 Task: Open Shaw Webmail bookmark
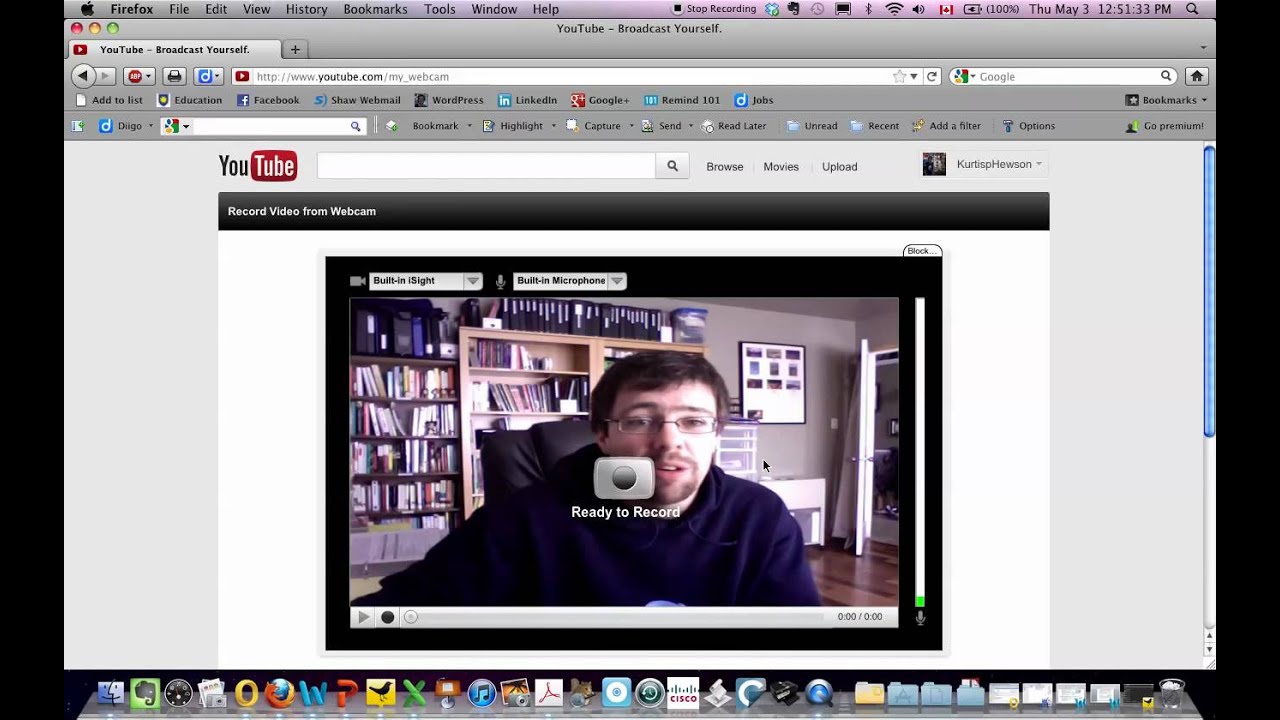(357, 100)
